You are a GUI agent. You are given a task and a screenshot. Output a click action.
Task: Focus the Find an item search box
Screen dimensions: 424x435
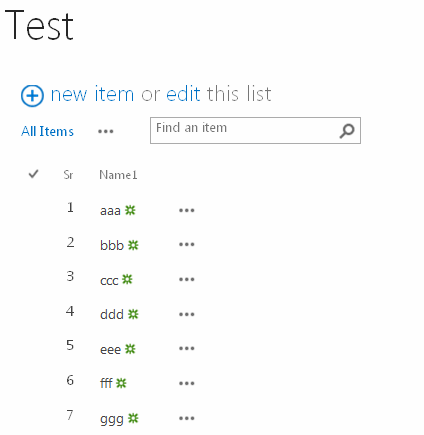pyautogui.click(x=247, y=130)
